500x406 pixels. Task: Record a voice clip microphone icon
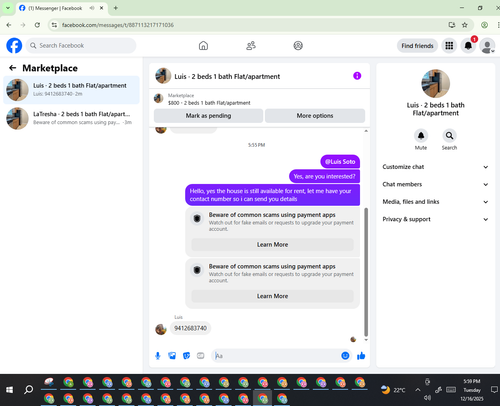click(x=158, y=356)
